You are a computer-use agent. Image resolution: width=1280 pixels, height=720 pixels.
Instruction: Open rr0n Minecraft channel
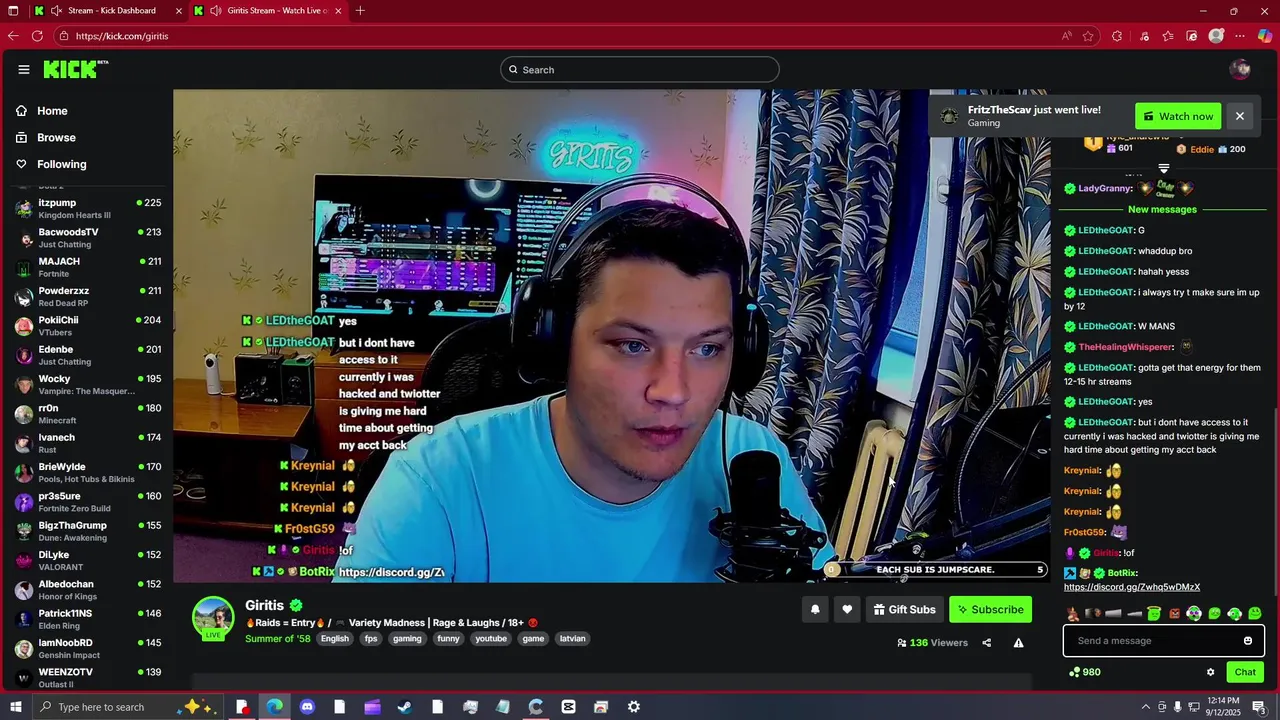pos(88,414)
